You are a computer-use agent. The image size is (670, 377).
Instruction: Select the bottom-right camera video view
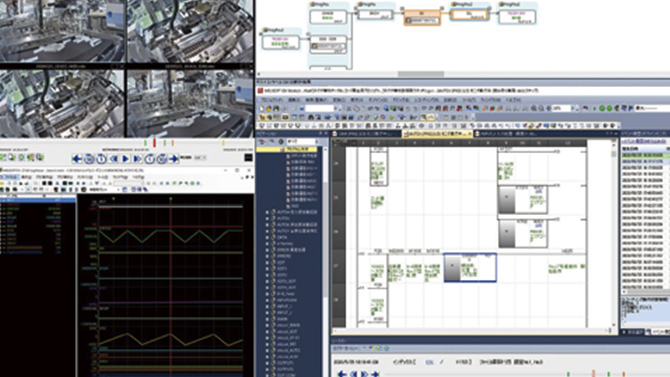click(190, 103)
